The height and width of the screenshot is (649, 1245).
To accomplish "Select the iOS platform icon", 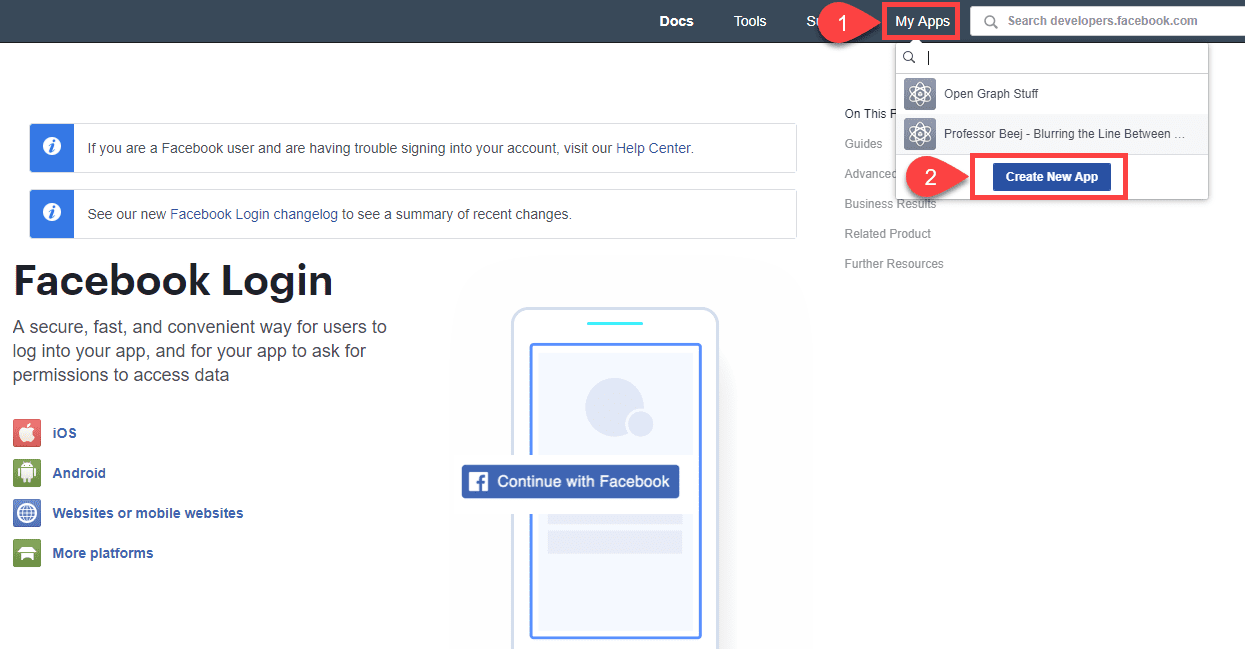I will pos(26,432).
